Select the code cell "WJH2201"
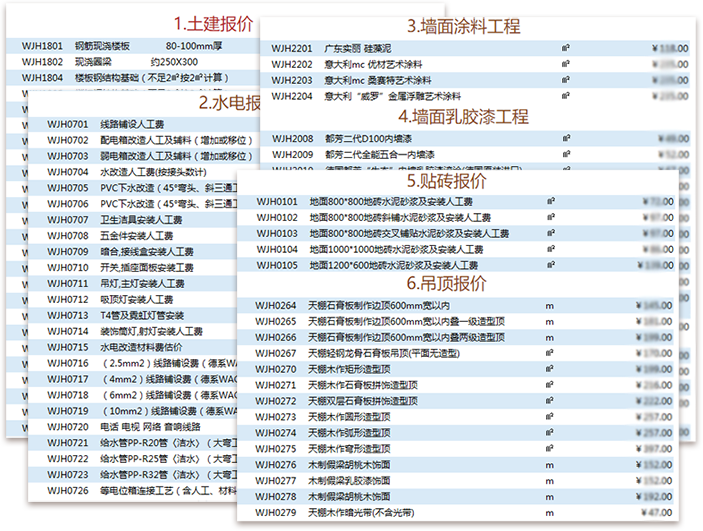703x531 pixels. pos(292,48)
